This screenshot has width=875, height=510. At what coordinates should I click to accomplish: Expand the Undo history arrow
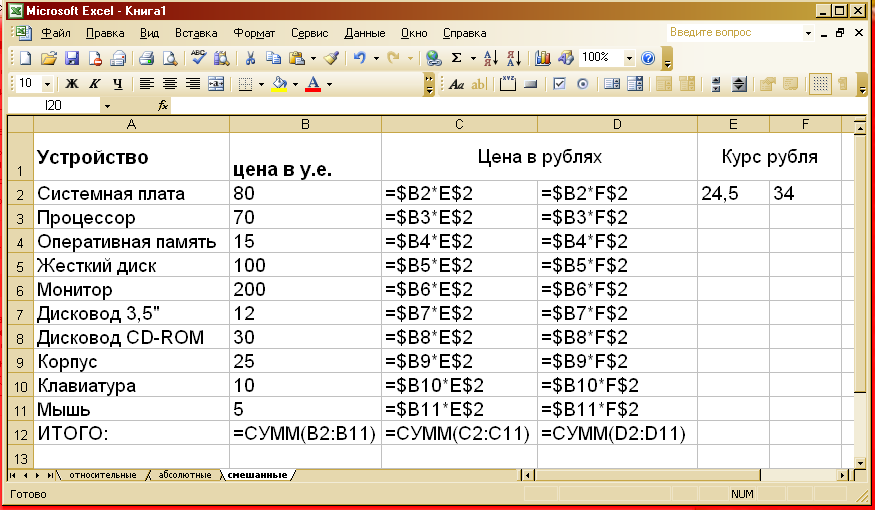click(376, 58)
